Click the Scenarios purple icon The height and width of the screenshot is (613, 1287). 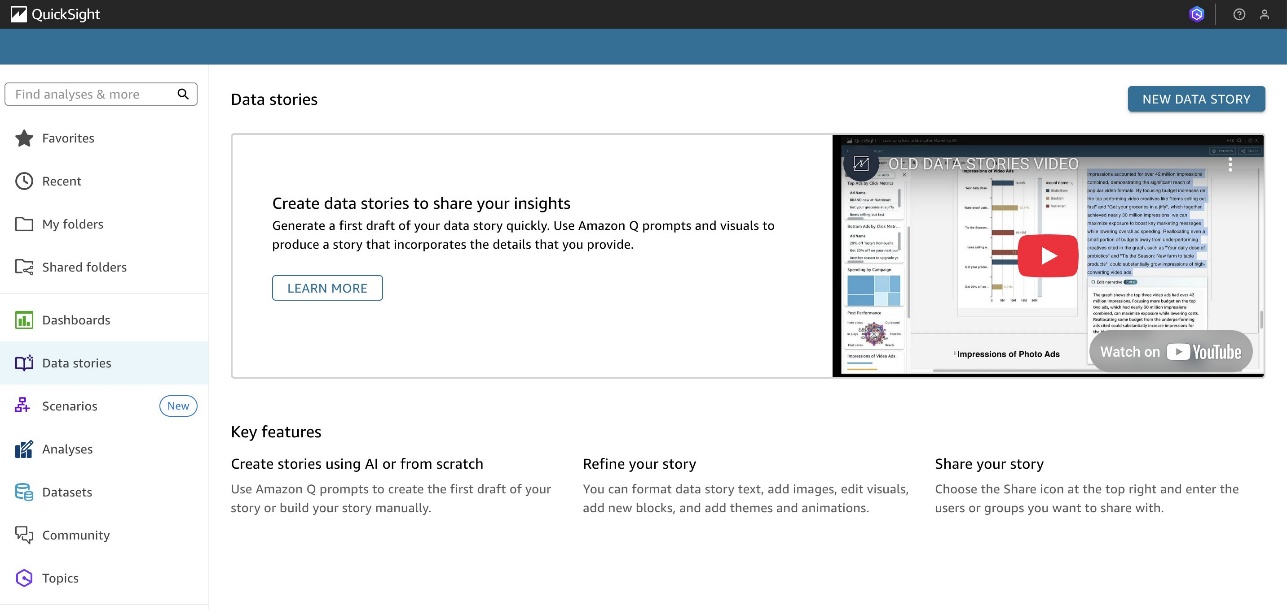tap(24, 406)
